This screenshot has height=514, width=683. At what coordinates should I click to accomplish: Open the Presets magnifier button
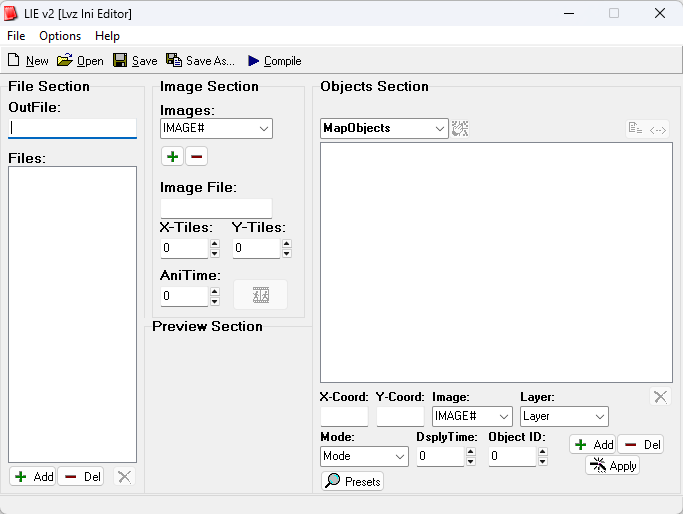click(x=352, y=481)
